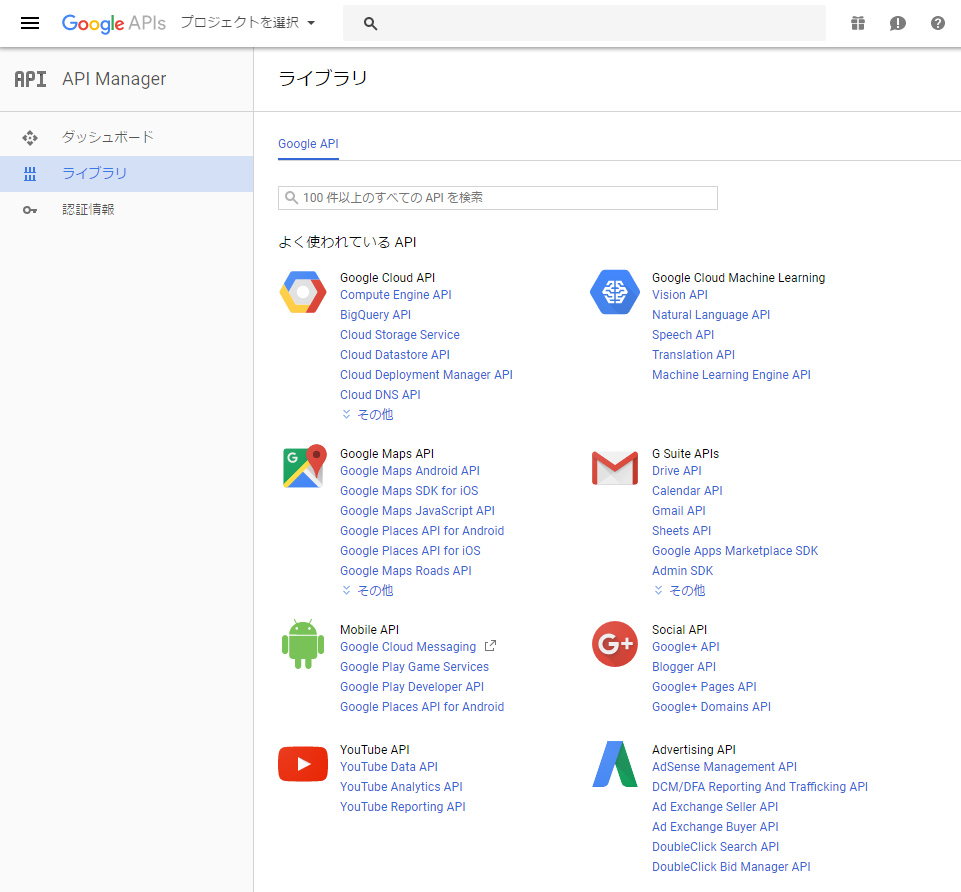961x892 pixels.
Task: Open YouTube Data API link
Action: point(389,767)
